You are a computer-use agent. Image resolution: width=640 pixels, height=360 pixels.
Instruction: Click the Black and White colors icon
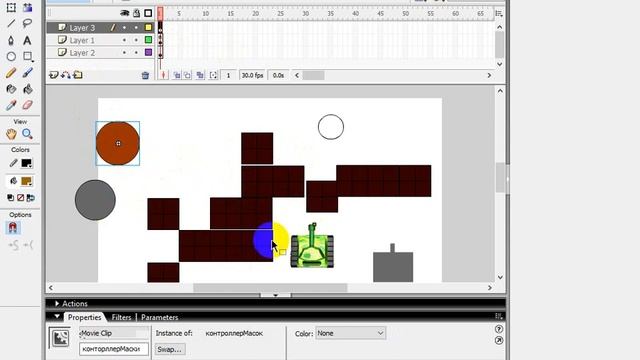coord(11,198)
